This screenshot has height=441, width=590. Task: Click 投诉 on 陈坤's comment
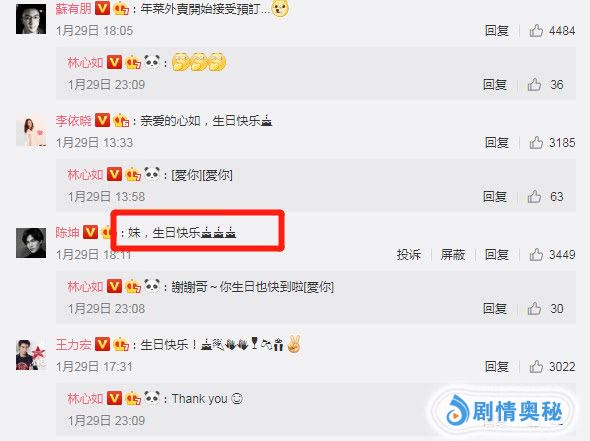tap(408, 255)
